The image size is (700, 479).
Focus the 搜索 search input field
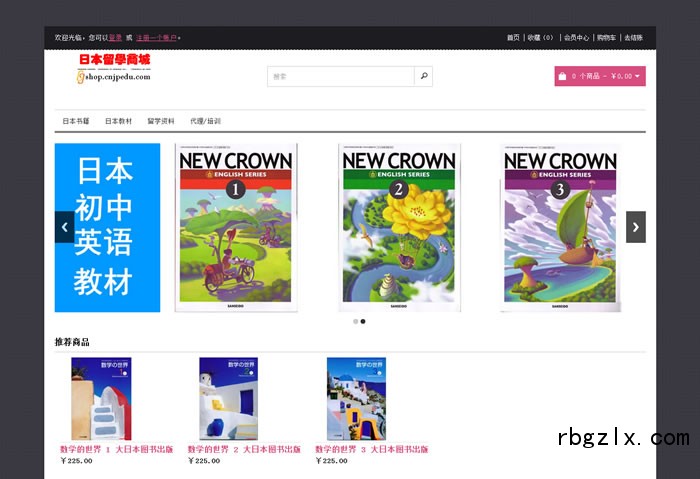coord(341,76)
